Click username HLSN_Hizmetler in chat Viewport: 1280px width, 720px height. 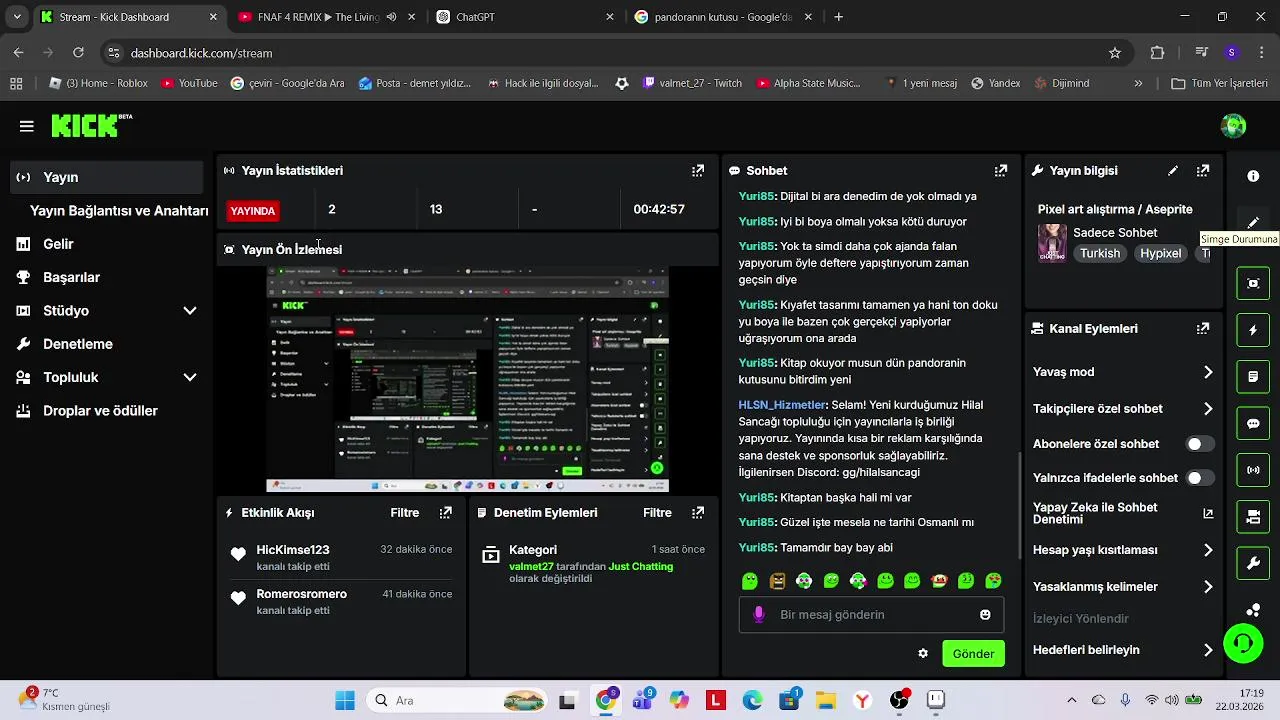coord(782,405)
